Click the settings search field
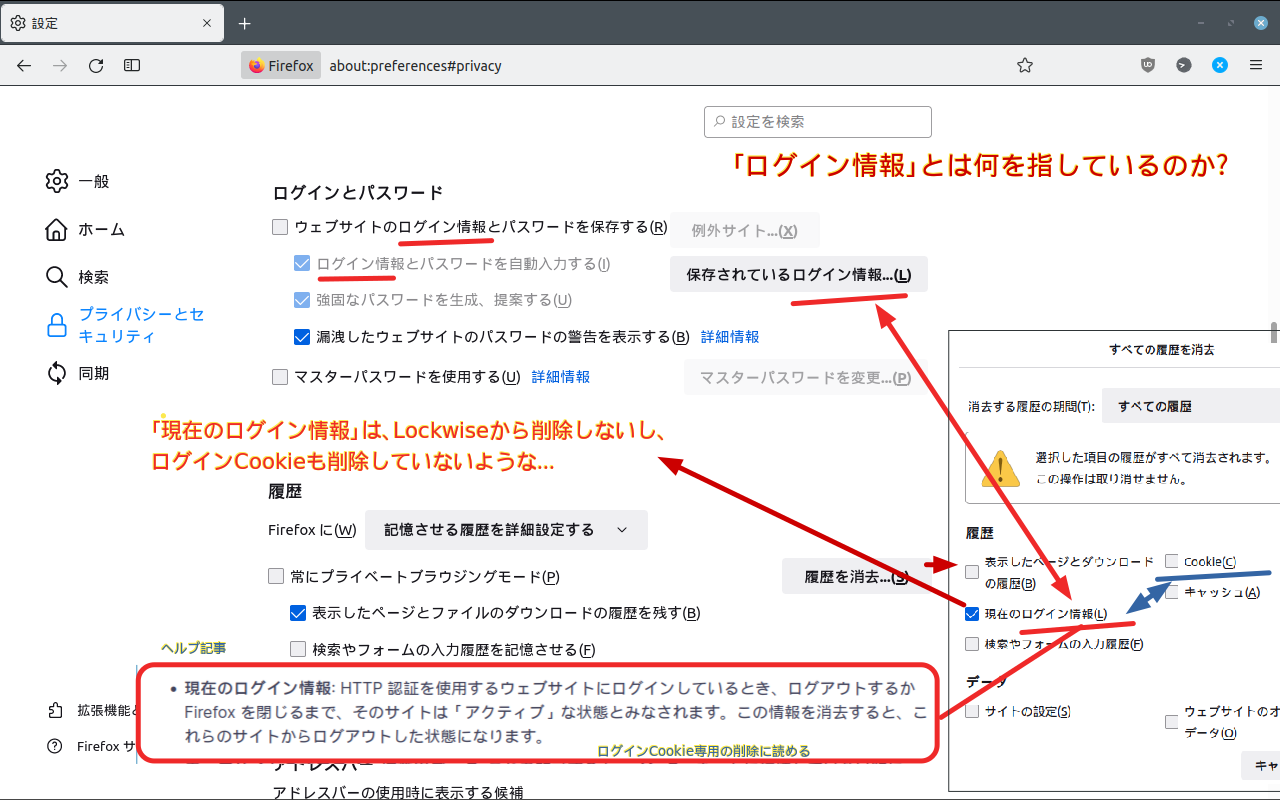Viewport: 1280px width, 800px height. tap(818, 122)
